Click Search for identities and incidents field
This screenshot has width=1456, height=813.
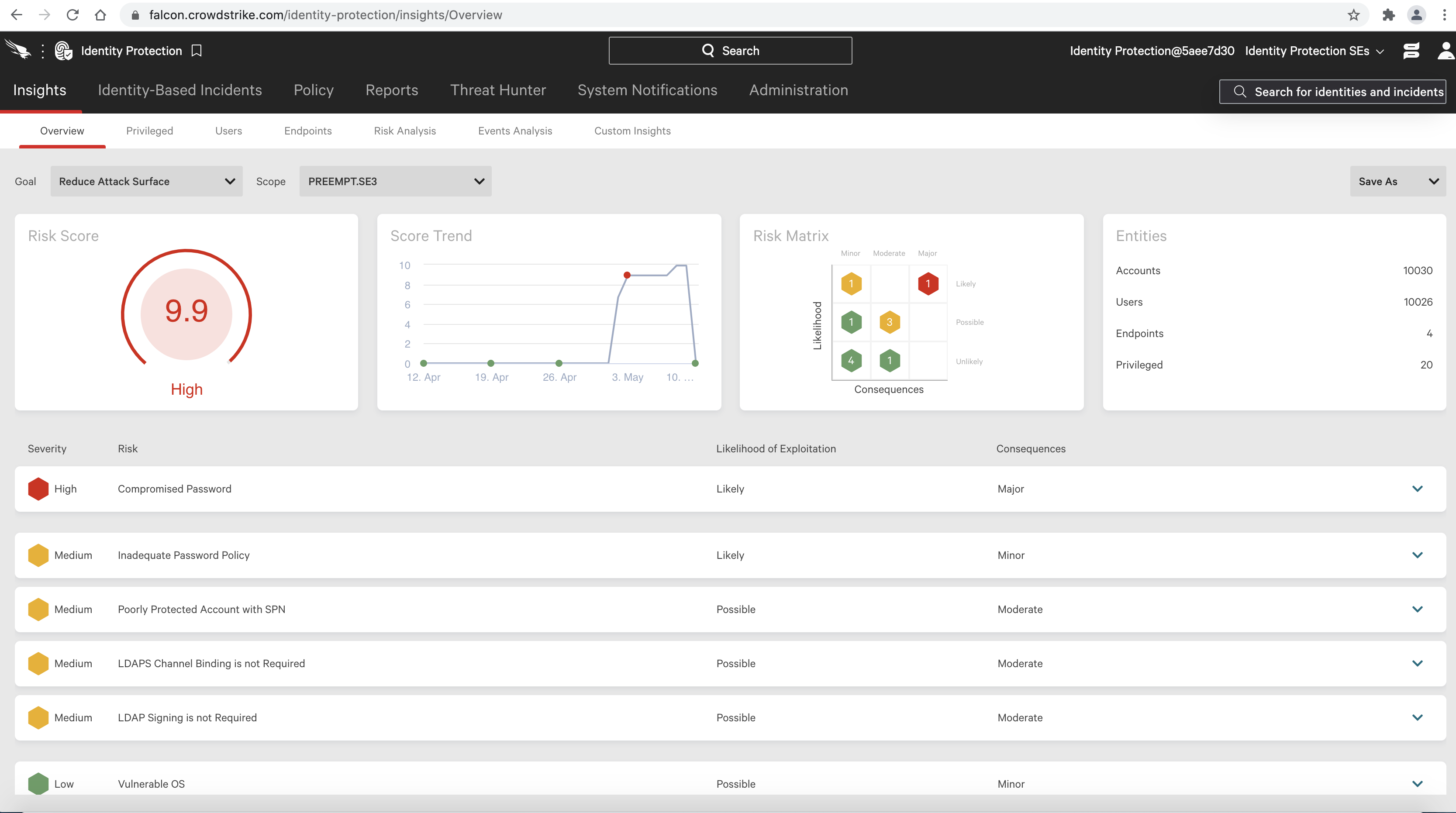(x=1332, y=92)
